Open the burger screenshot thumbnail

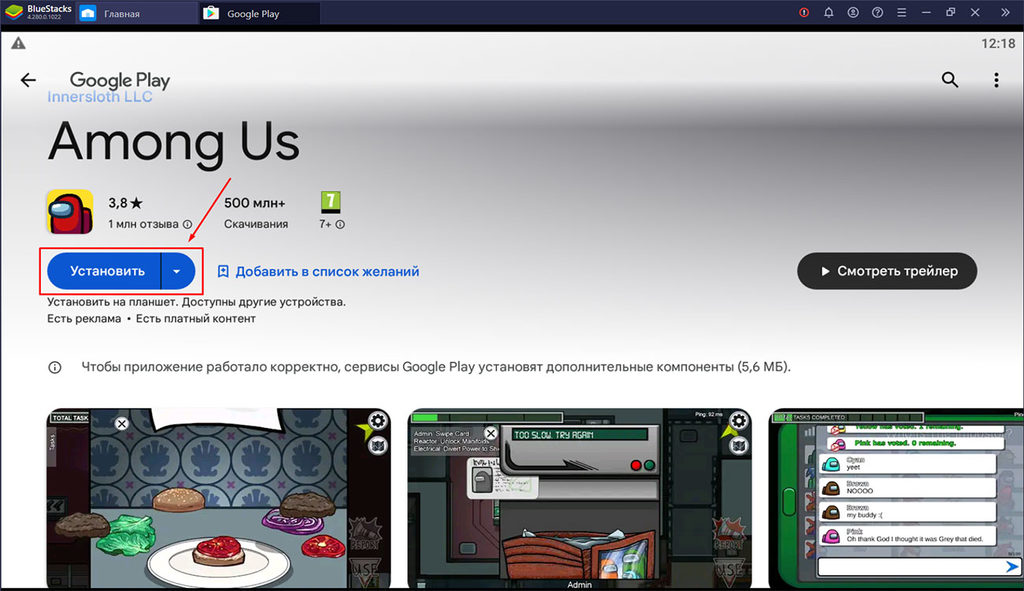pos(219,499)
